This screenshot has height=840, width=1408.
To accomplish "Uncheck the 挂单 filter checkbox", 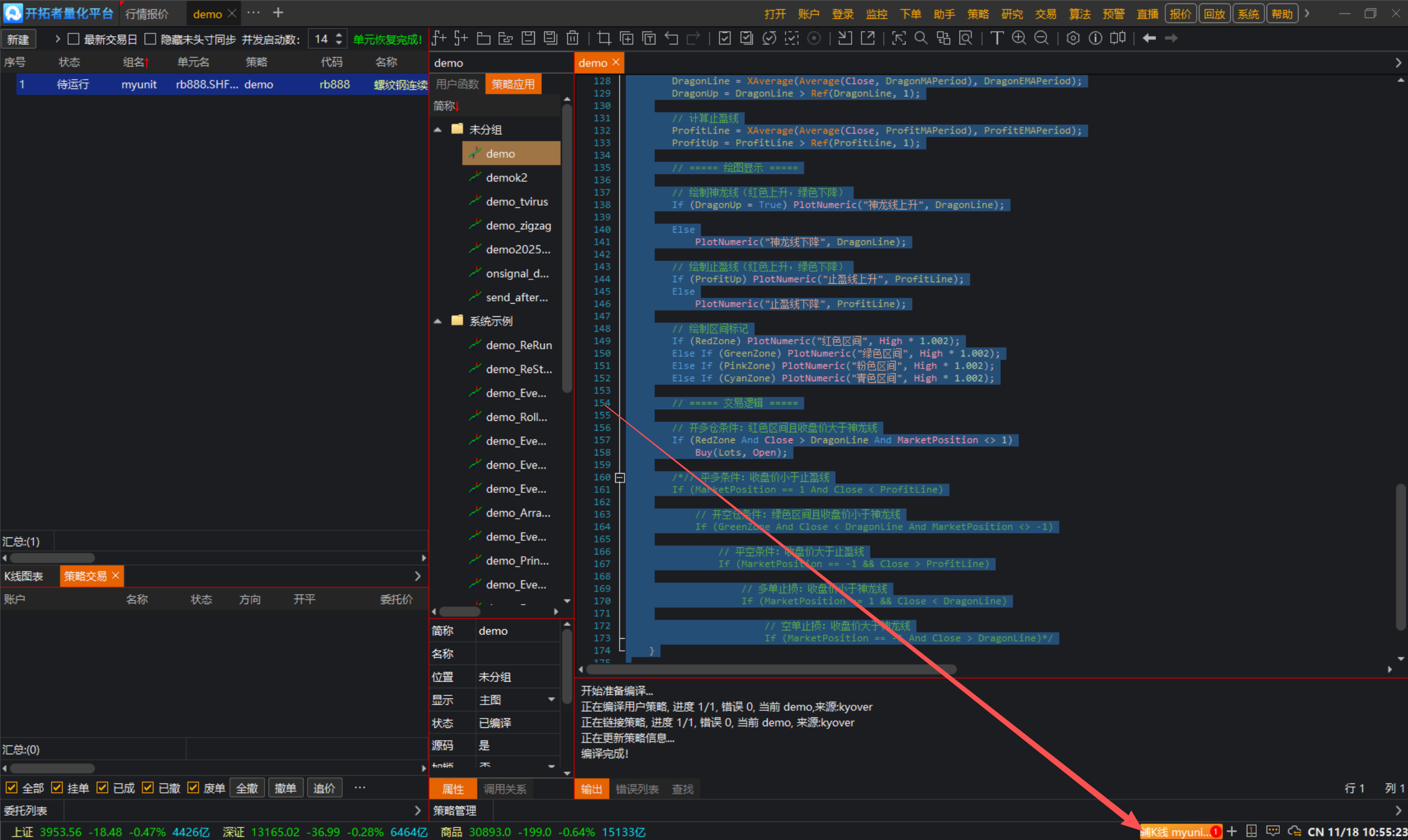I will click(x=57, y=787).
